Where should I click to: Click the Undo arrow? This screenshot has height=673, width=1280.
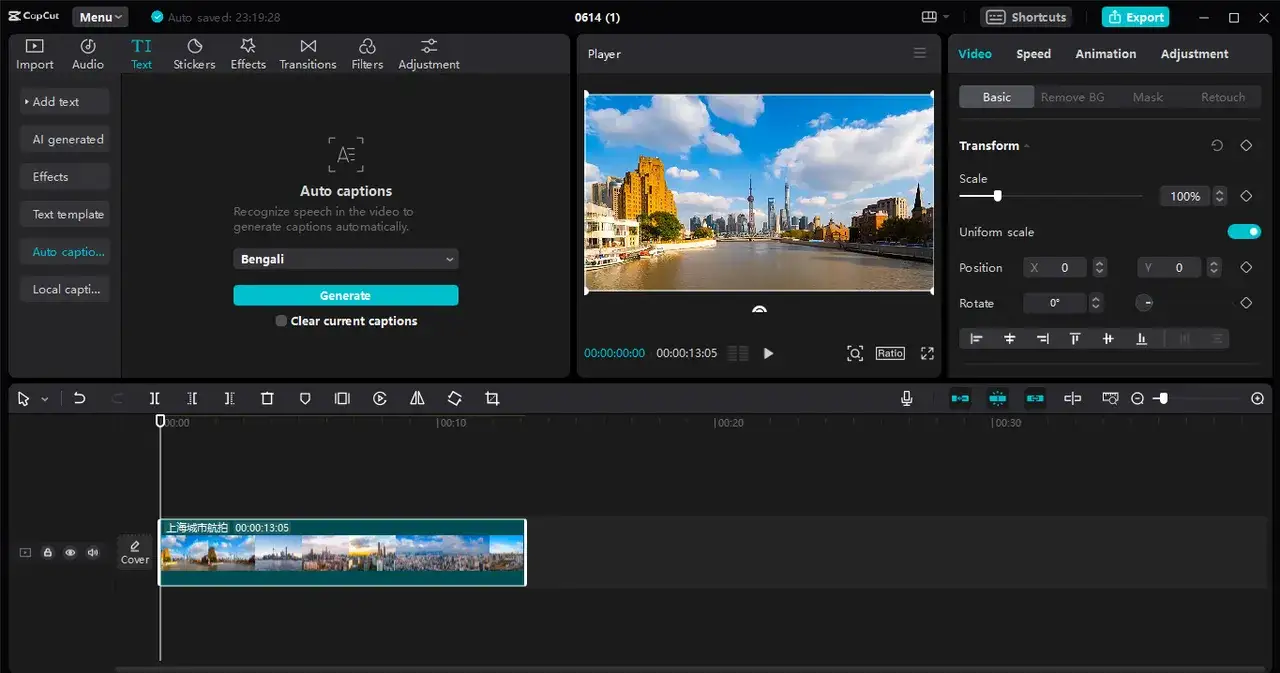(80, 398)
